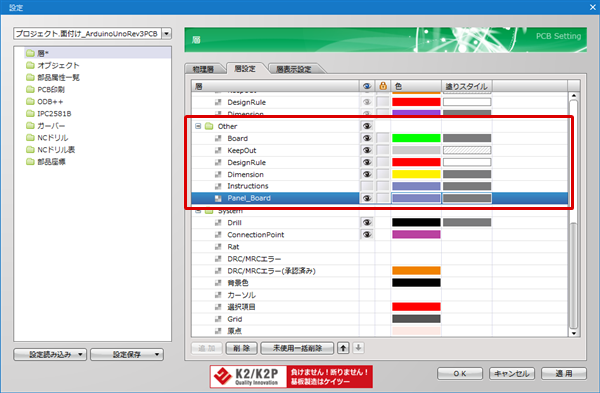Click the OK button
This screenshot has height=393, width=600.
460,373
